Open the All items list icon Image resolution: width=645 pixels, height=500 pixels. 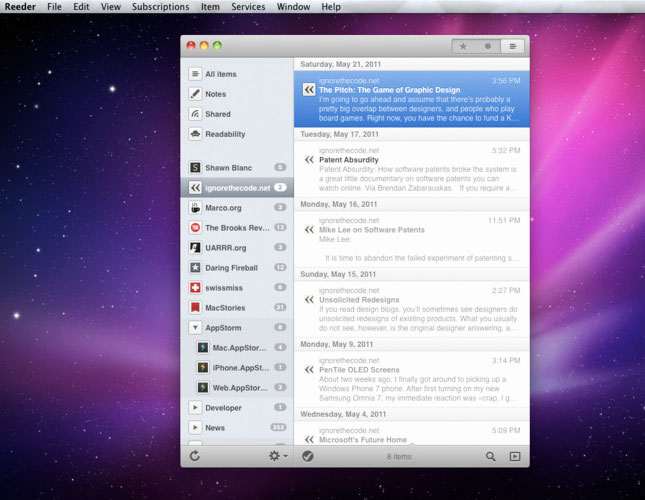[x=195, y=74]
